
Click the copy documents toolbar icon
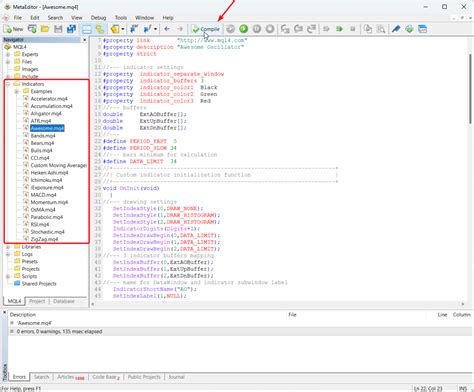pyautogui.click(x=368, y=29)
